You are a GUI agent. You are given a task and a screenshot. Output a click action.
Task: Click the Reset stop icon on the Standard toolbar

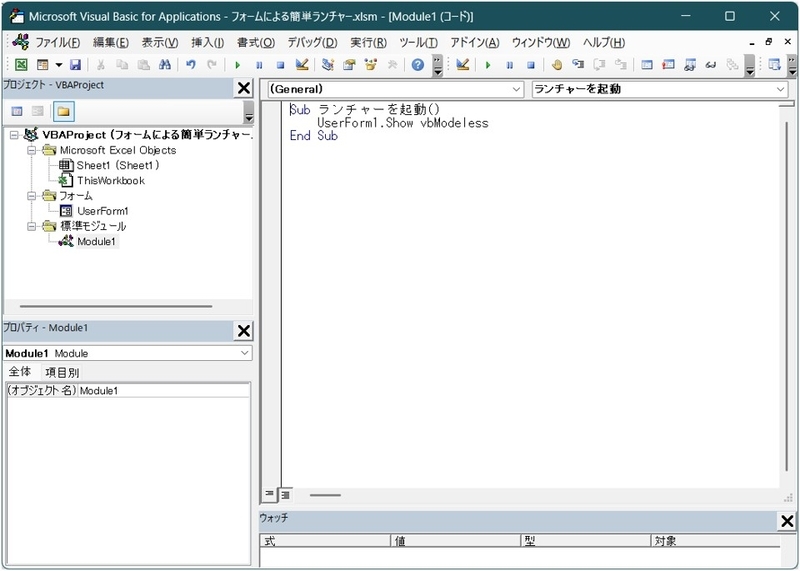pos(280,65)
